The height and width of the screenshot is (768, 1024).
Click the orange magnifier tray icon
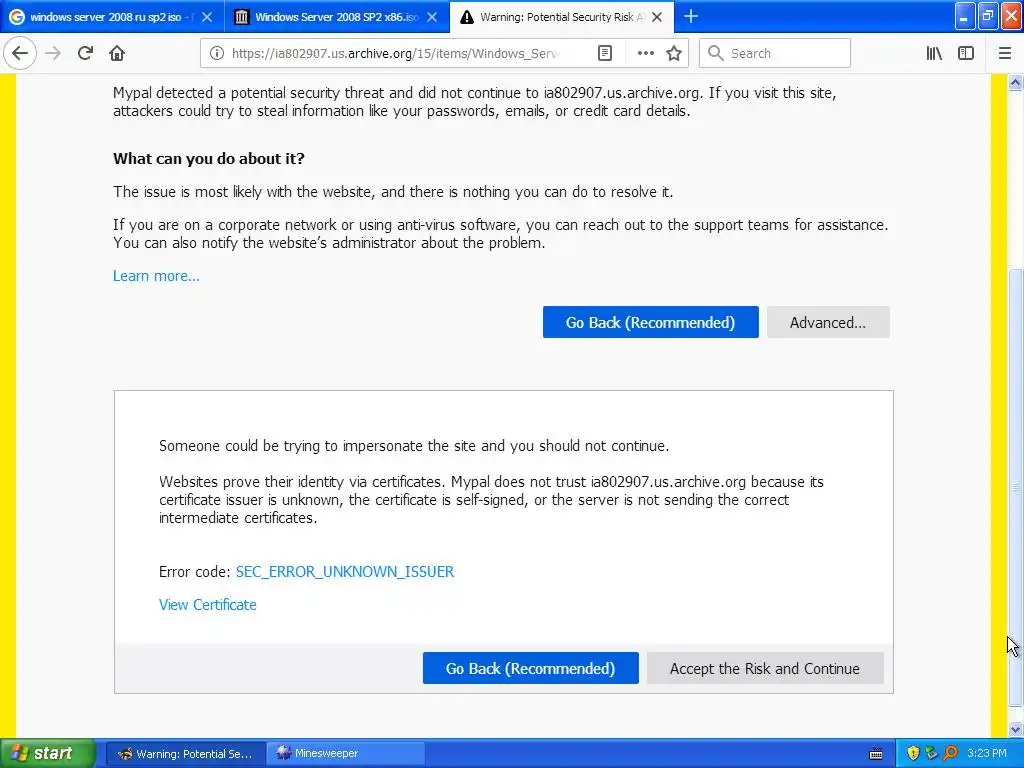pos(950,753)
